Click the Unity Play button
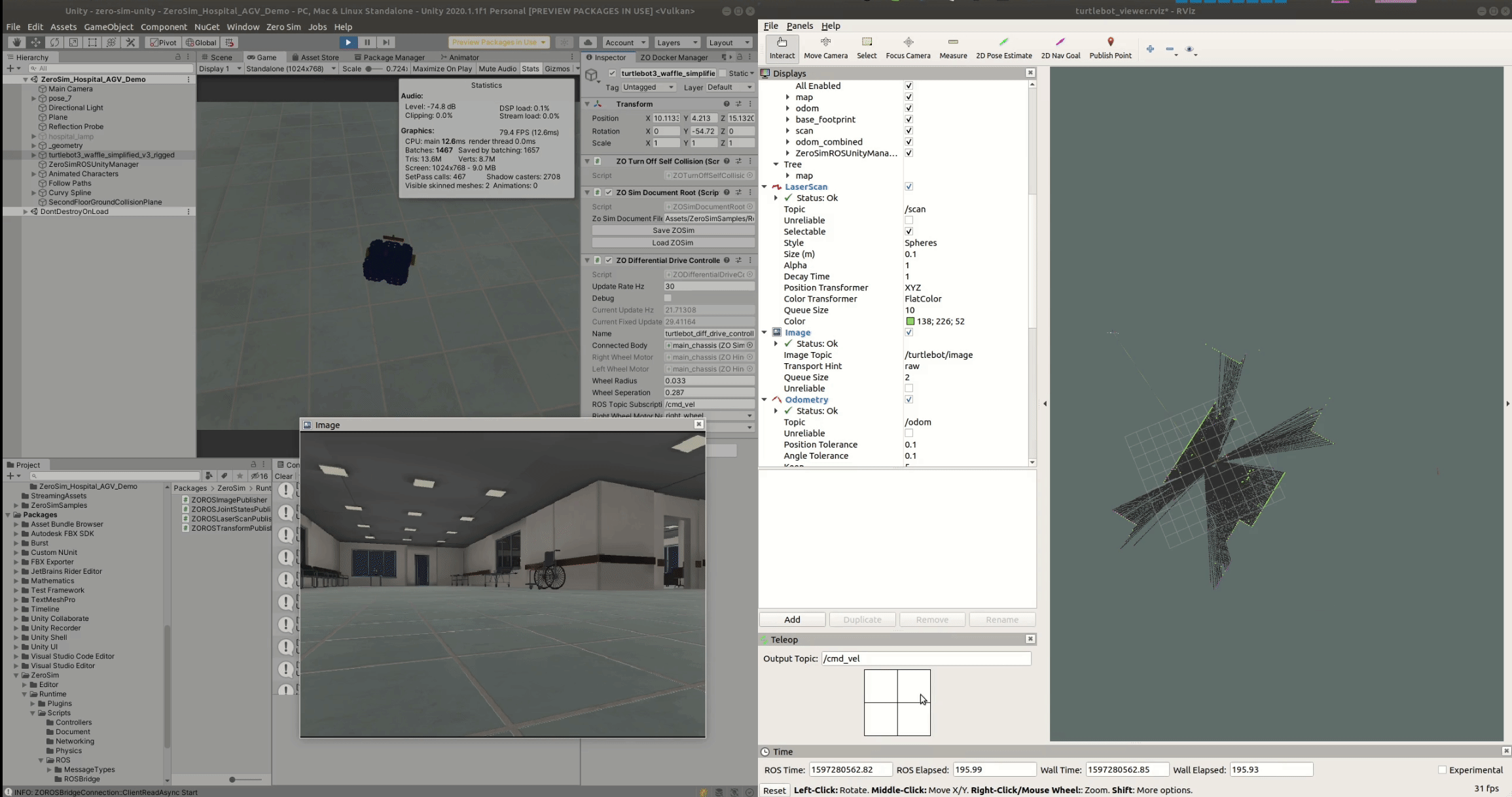Viewport: 1512px width, 797px height. [348, 43]
